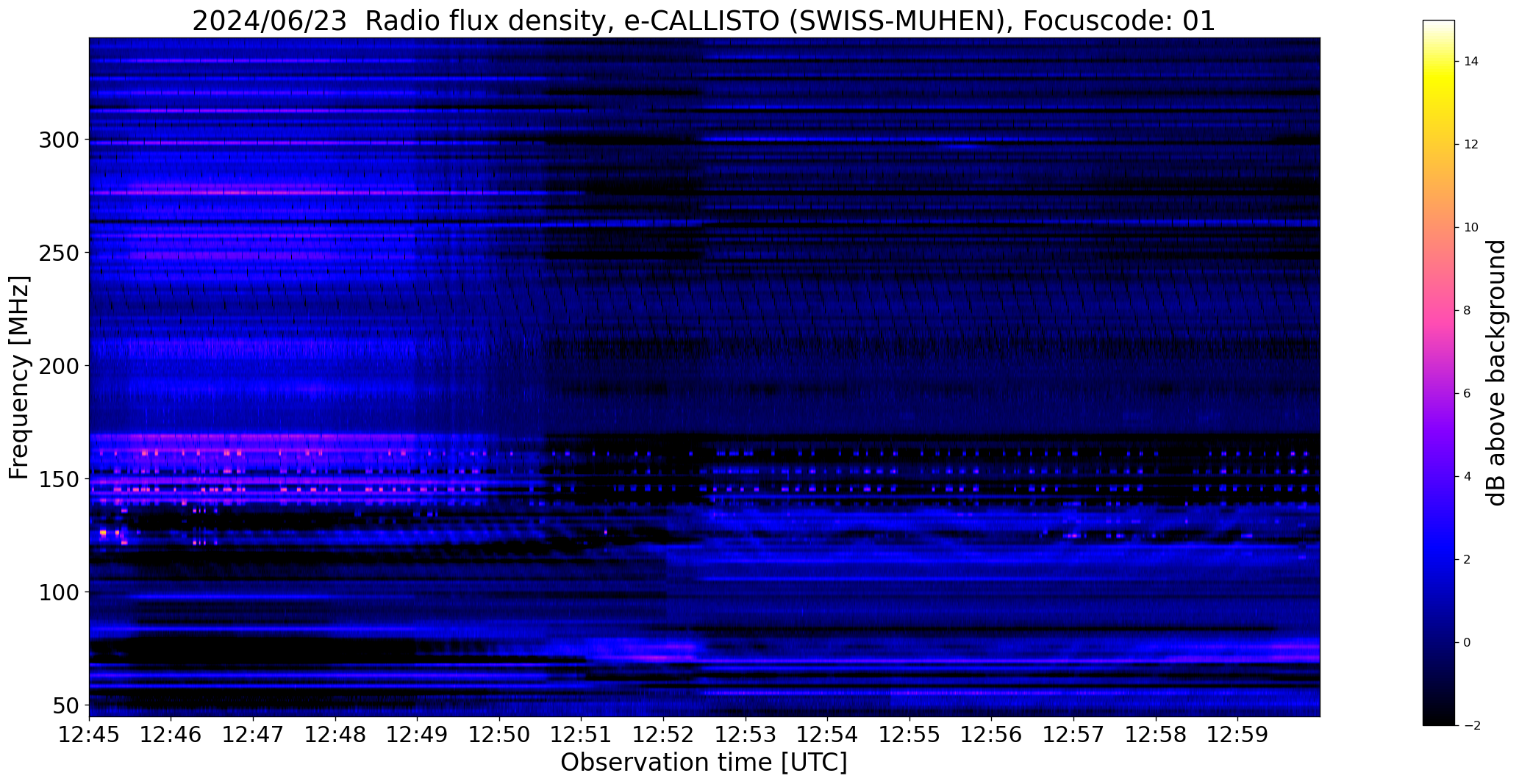Click the 12:51 time tick label
The width and height of the screenshot is (1519, 784).
tap(582, 734)
